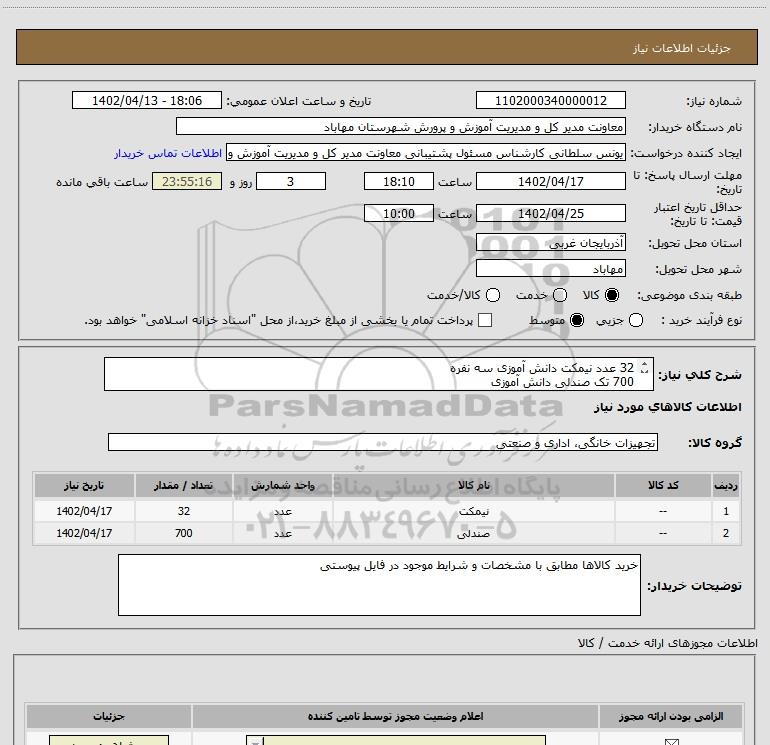Screen dimensions: 770x745
Task: Select the کالا/خدمت radio button
Action: pyautogui.click(x=493, y=295)
